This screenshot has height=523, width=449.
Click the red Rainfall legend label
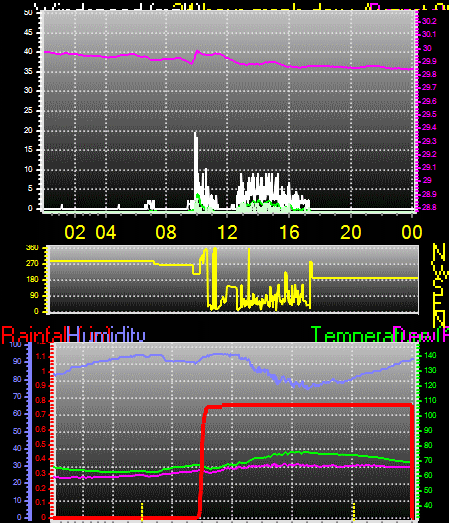click(34, 335)
